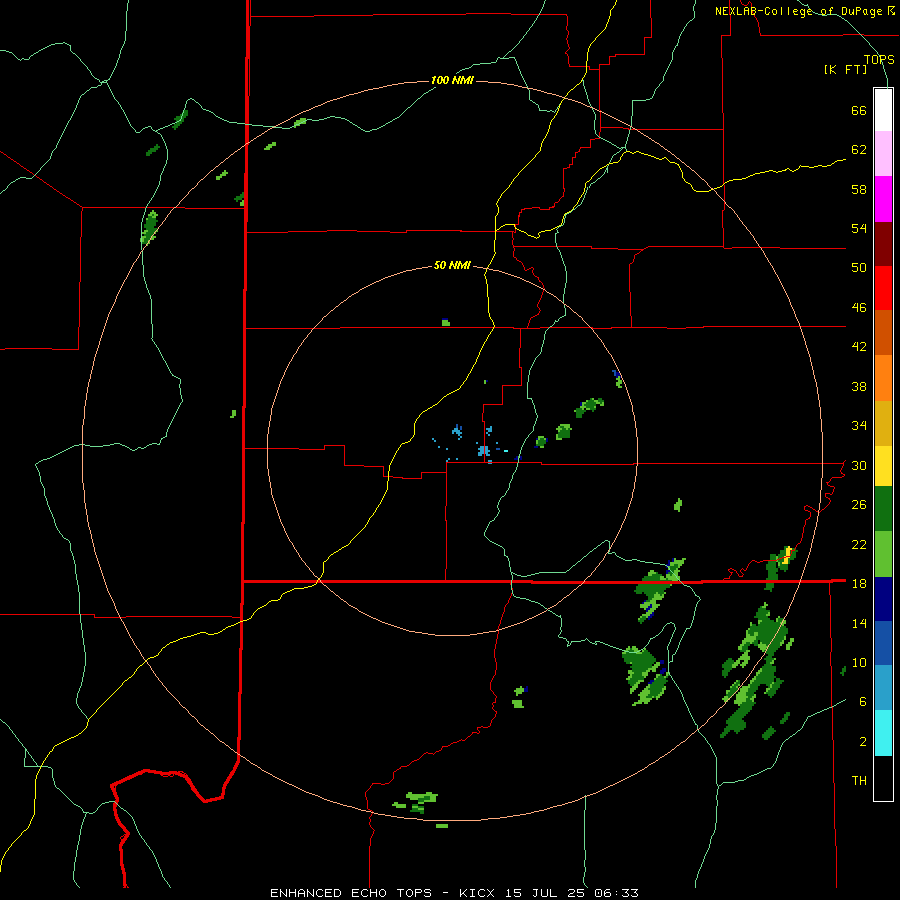The width and height of the screenshot is (900, 900).
Task: Click the NEXLAB-College of DuPage text
Action: click(800, 11)
